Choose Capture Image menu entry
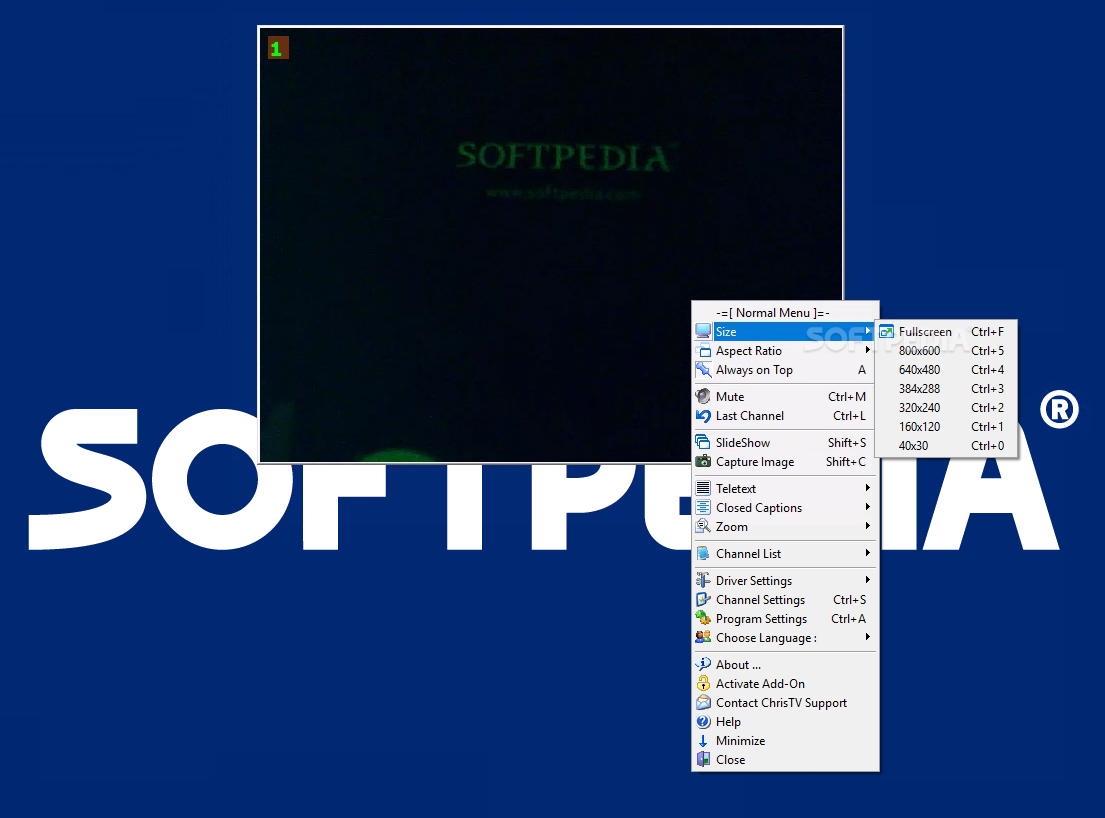Screen dimensions: 1105x818 tap(785, 461)
